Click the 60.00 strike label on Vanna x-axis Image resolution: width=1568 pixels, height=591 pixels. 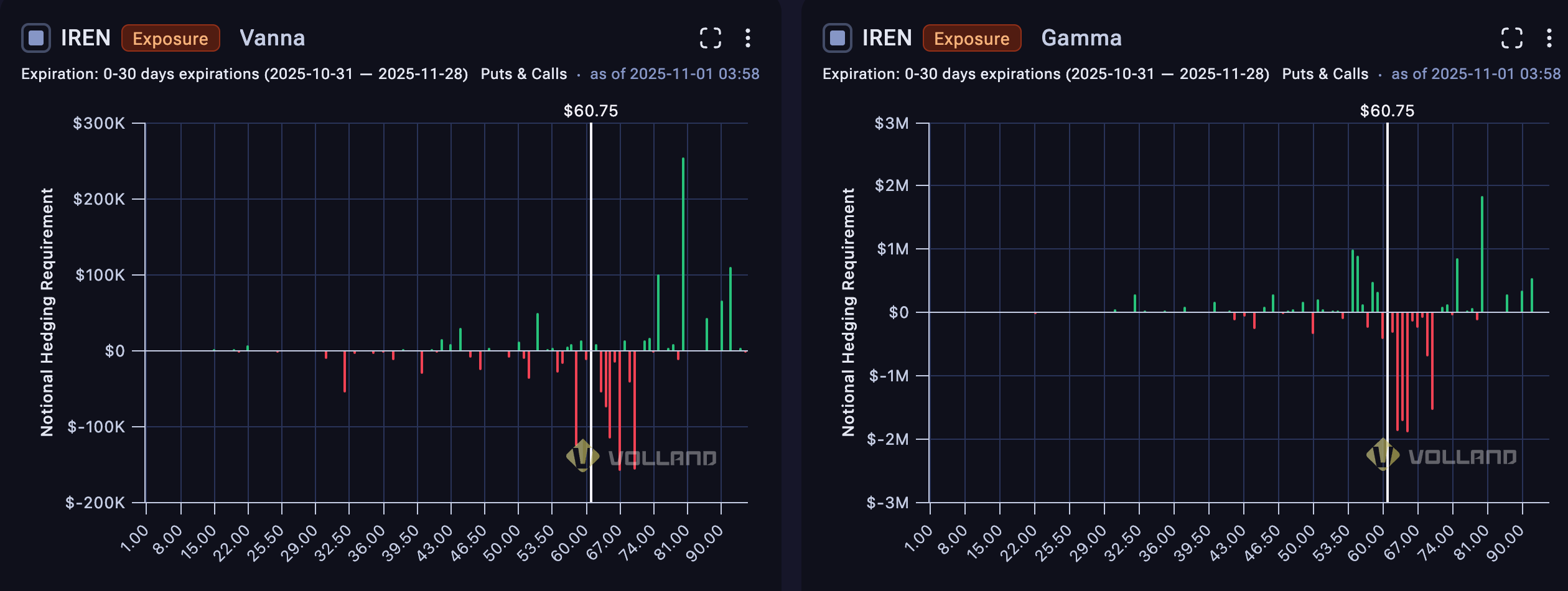[569, 542]
